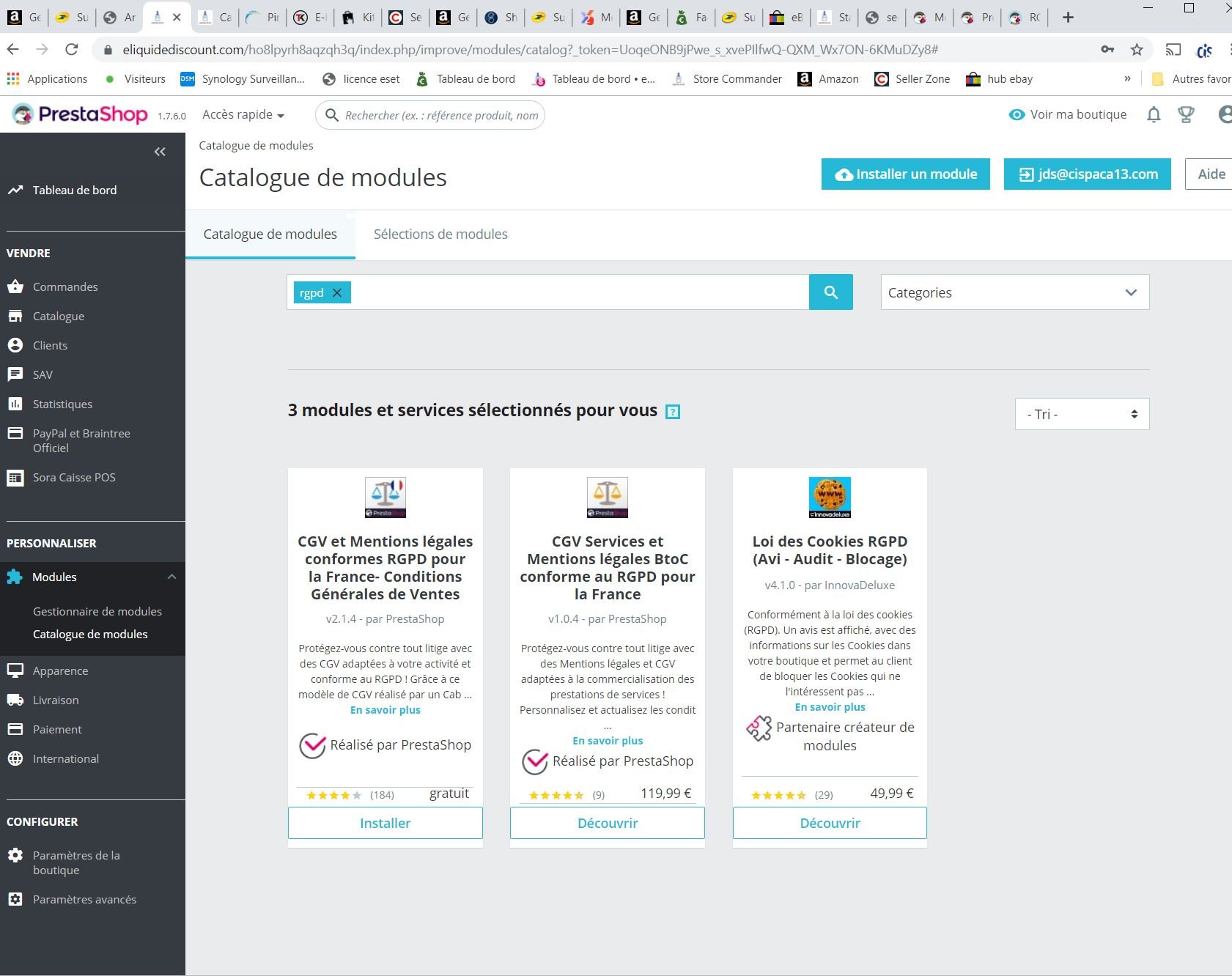Click Catalogue de modules breadcrumb text
Viewport: 1232px width, 976px height.
coord(256,146)
